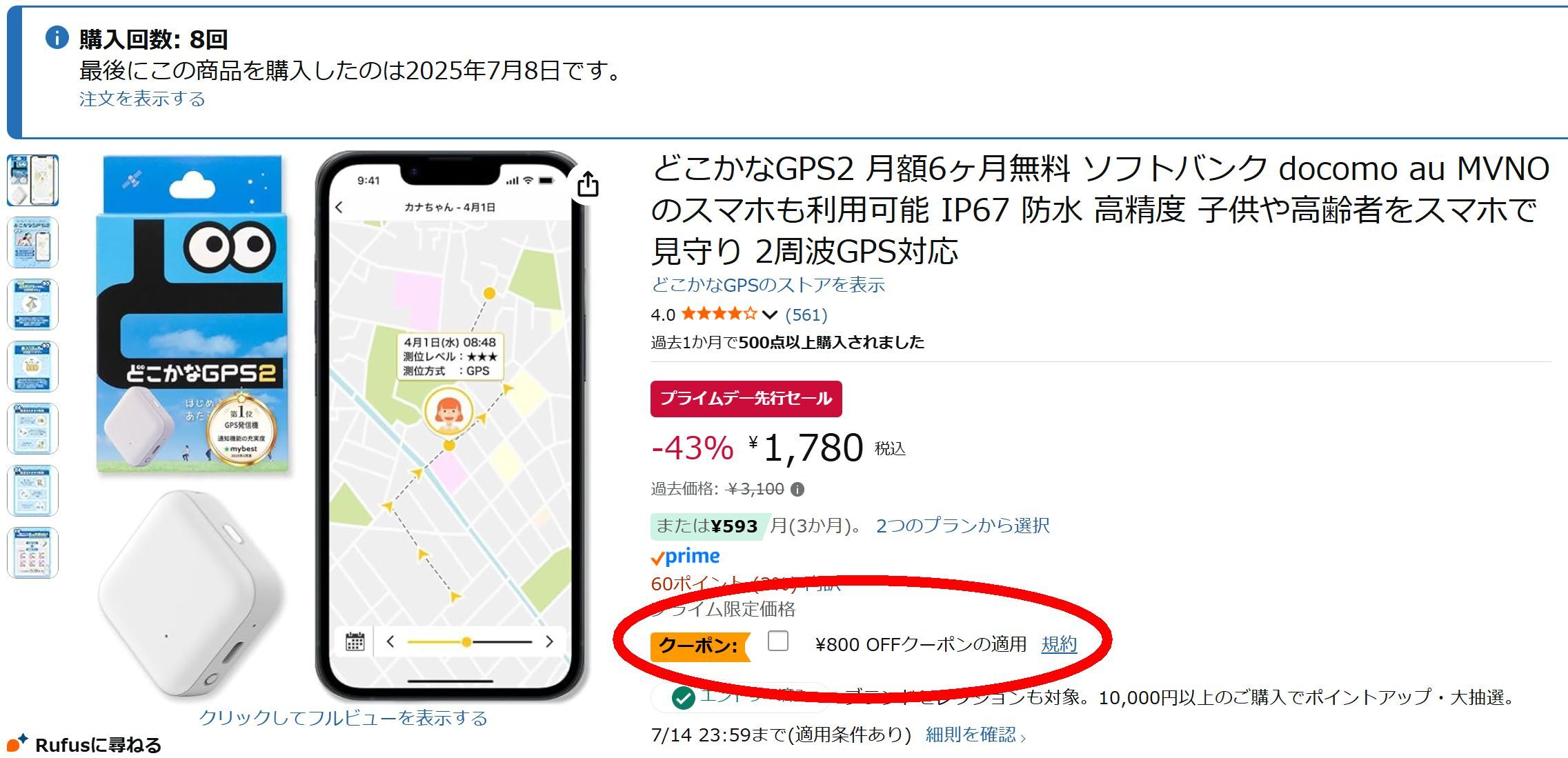Select the second product thumbnail
The image size is (1568, 758).
(x=32, y=242)
